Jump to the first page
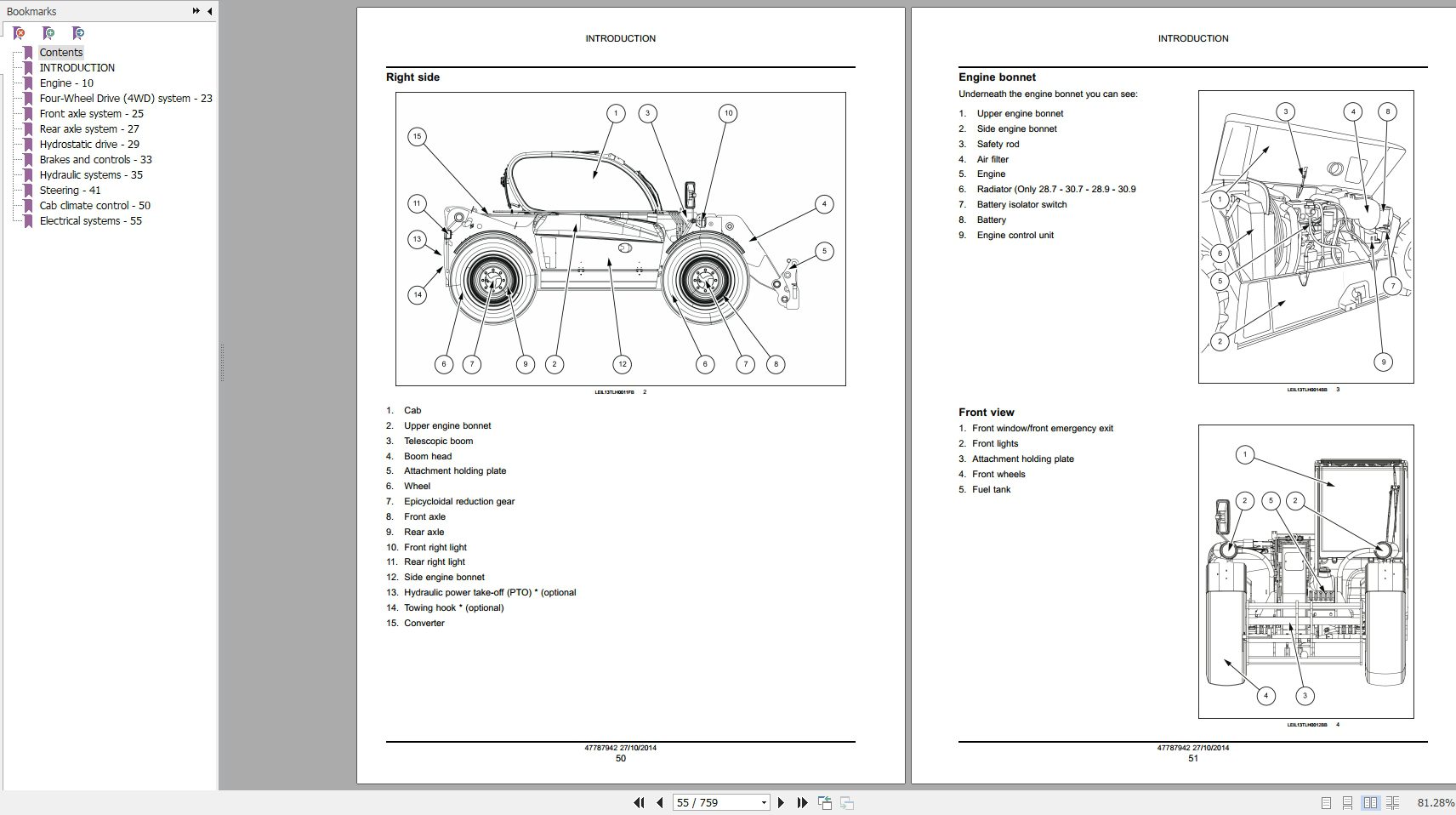This screenshot has width=1456, height=815. [640, 802]
